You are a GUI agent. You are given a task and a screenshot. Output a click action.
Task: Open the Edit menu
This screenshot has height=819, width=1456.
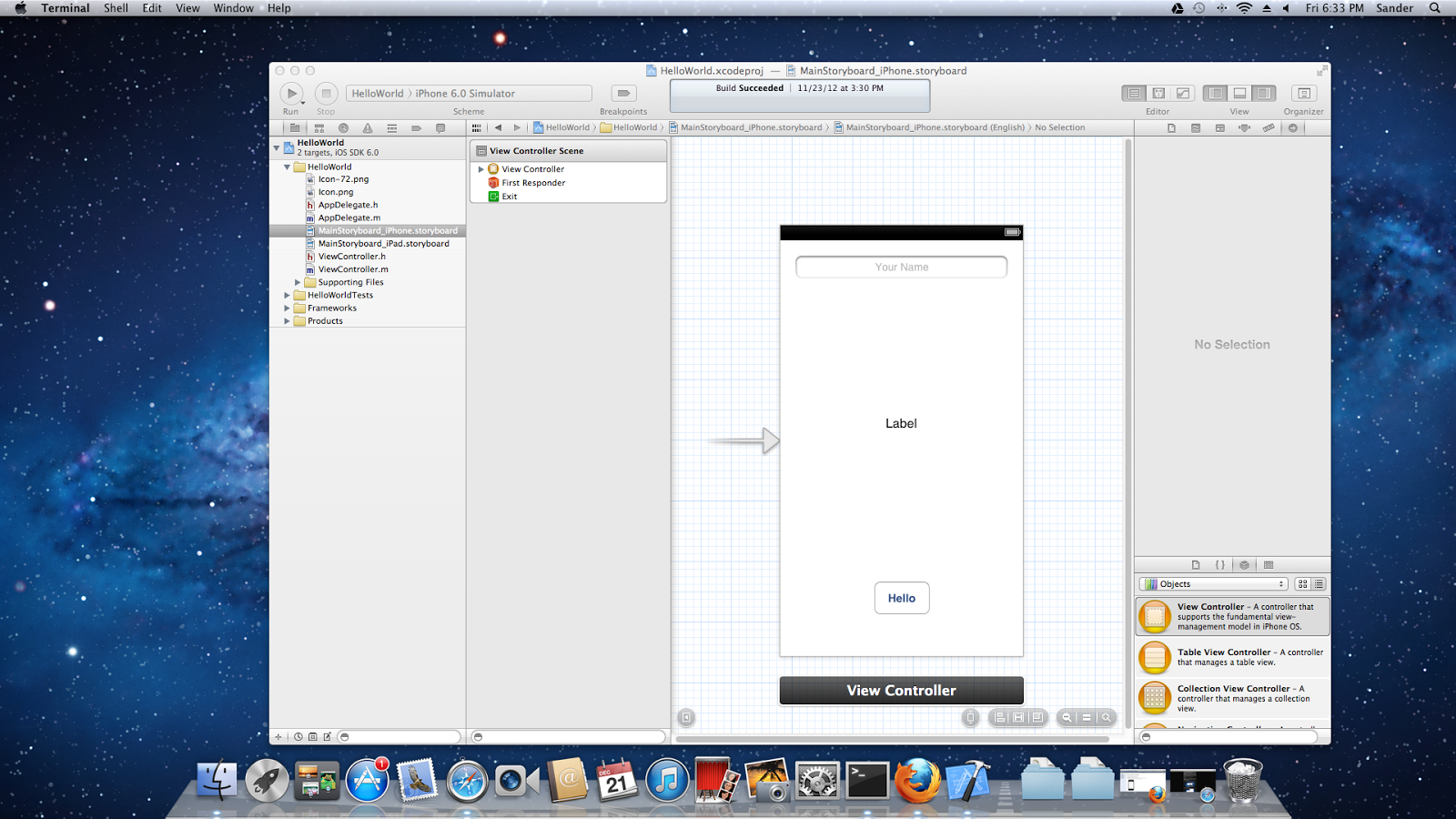(152, 8)
